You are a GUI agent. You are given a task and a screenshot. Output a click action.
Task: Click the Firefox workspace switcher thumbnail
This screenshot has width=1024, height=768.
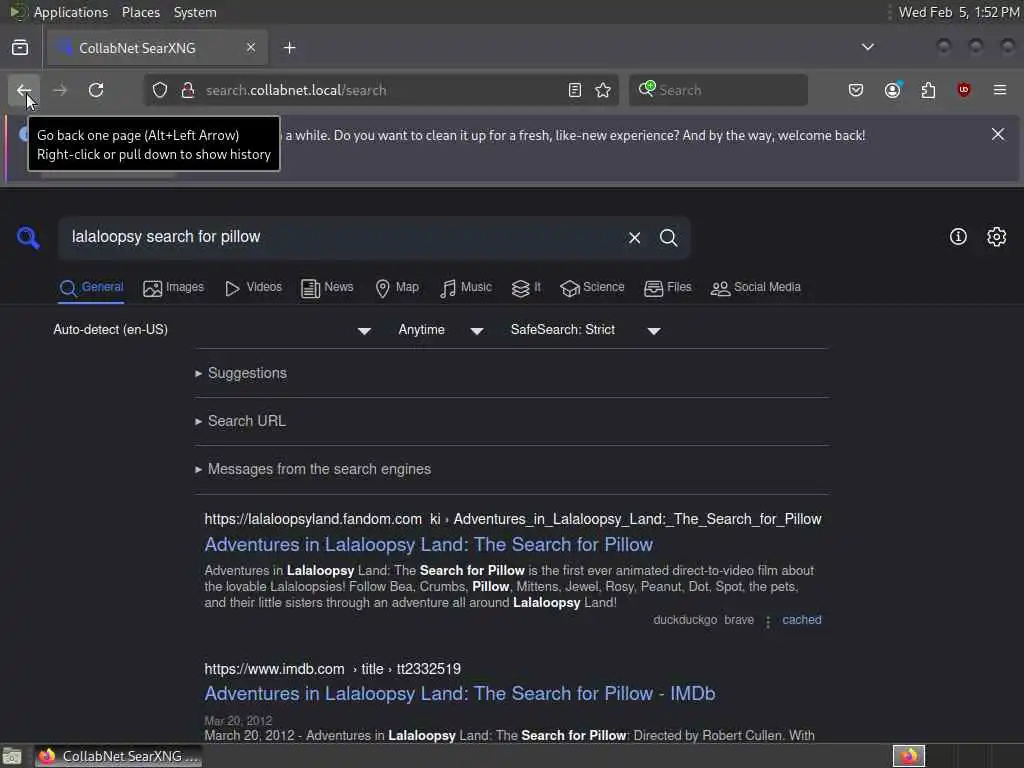click(908, 756)
